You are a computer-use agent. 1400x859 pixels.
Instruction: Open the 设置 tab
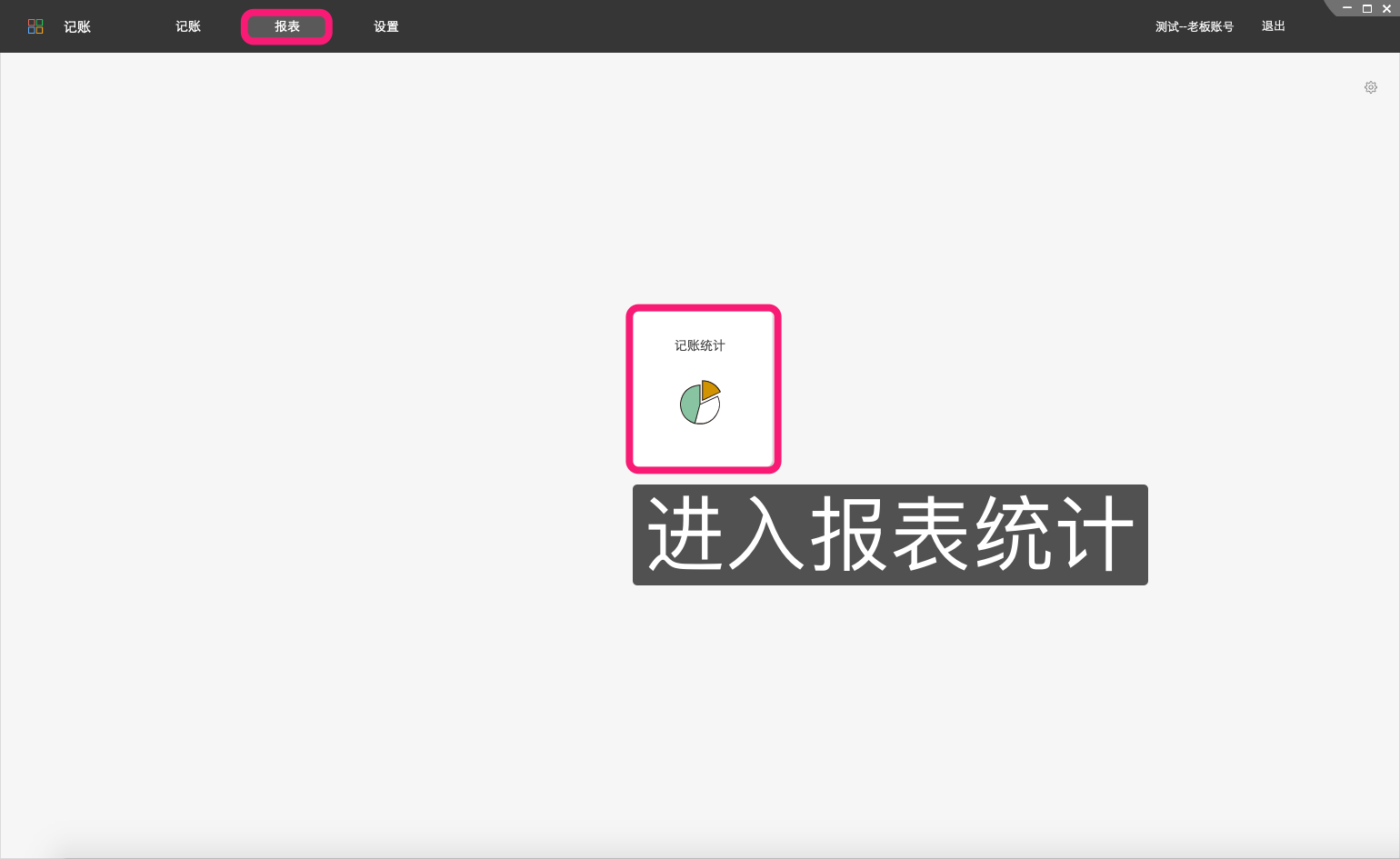pos(386,26)
